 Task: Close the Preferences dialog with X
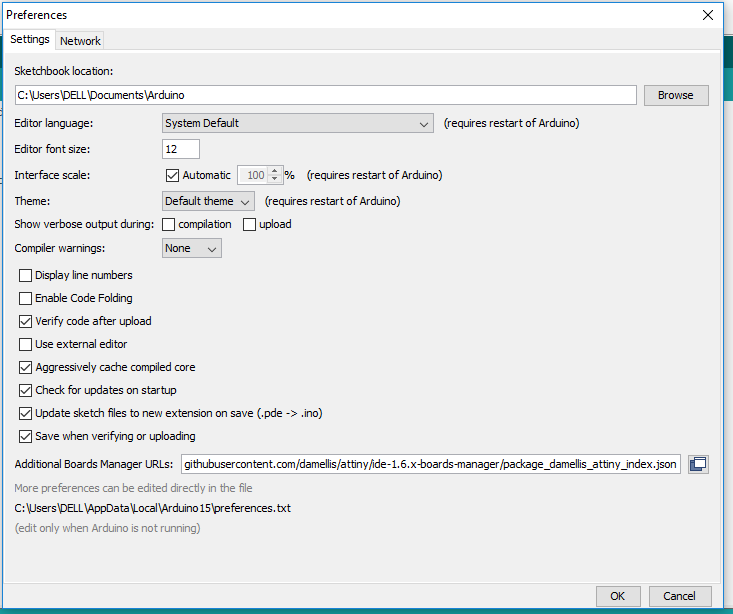(708, 15)
